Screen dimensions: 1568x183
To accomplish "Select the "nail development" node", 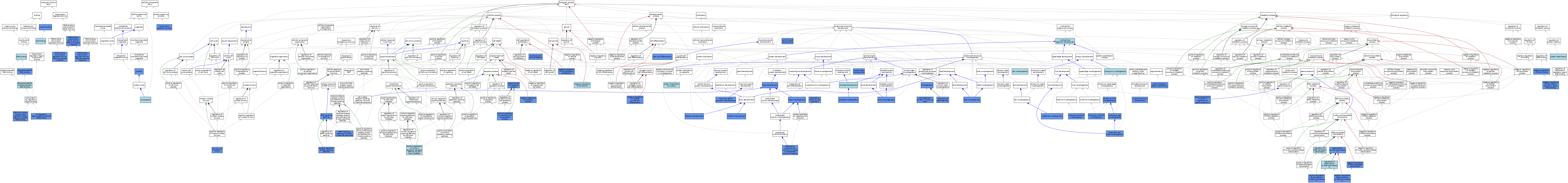I will coord(1055,85).
